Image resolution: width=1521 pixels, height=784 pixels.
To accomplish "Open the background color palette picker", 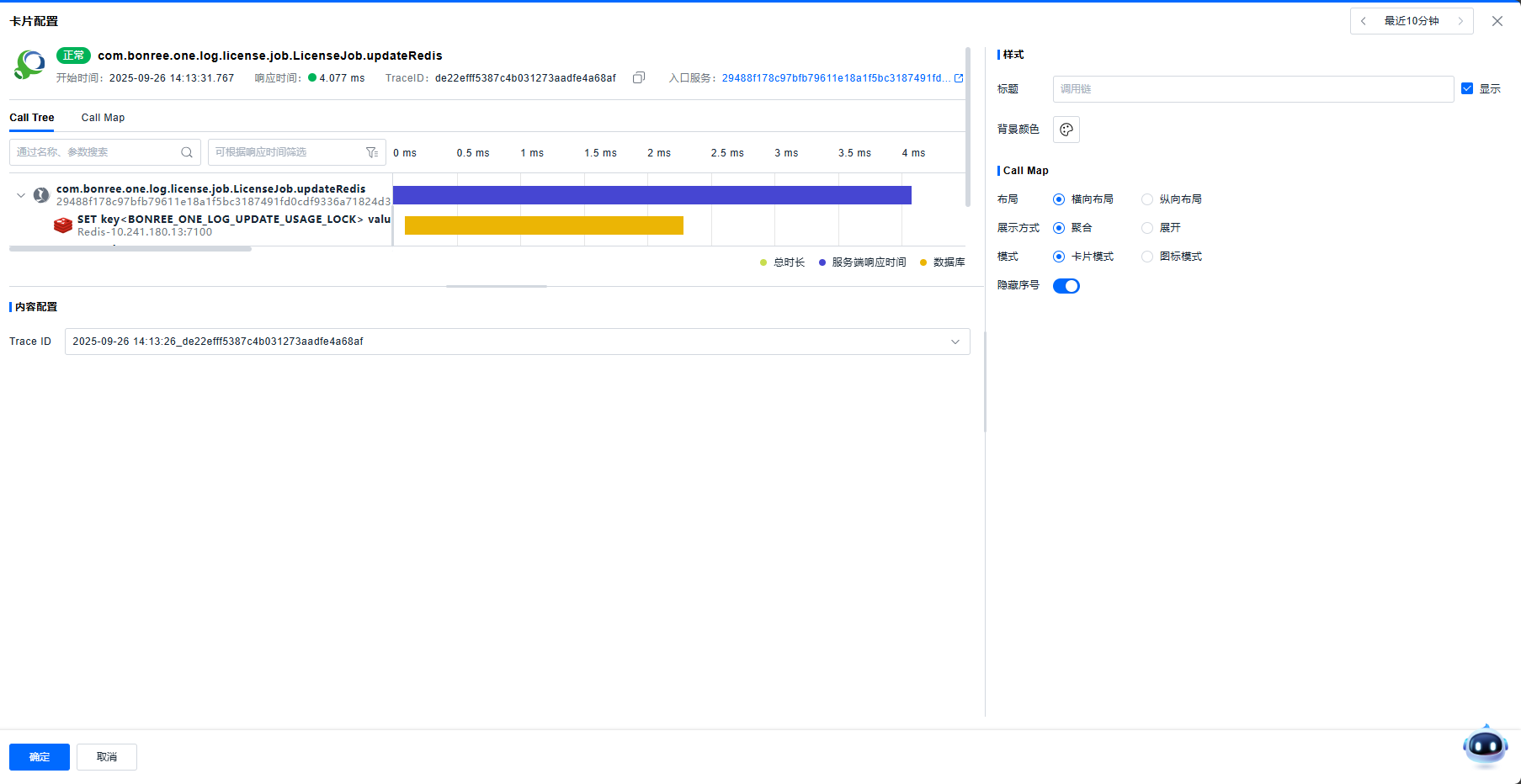I will pos(1066,130).
